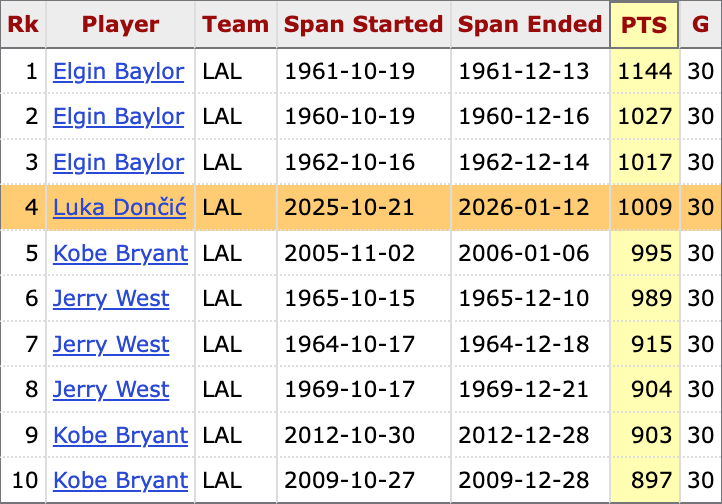
Task: Click Elgin Baylor link for 1960 span
Action: tap(118, 117)
